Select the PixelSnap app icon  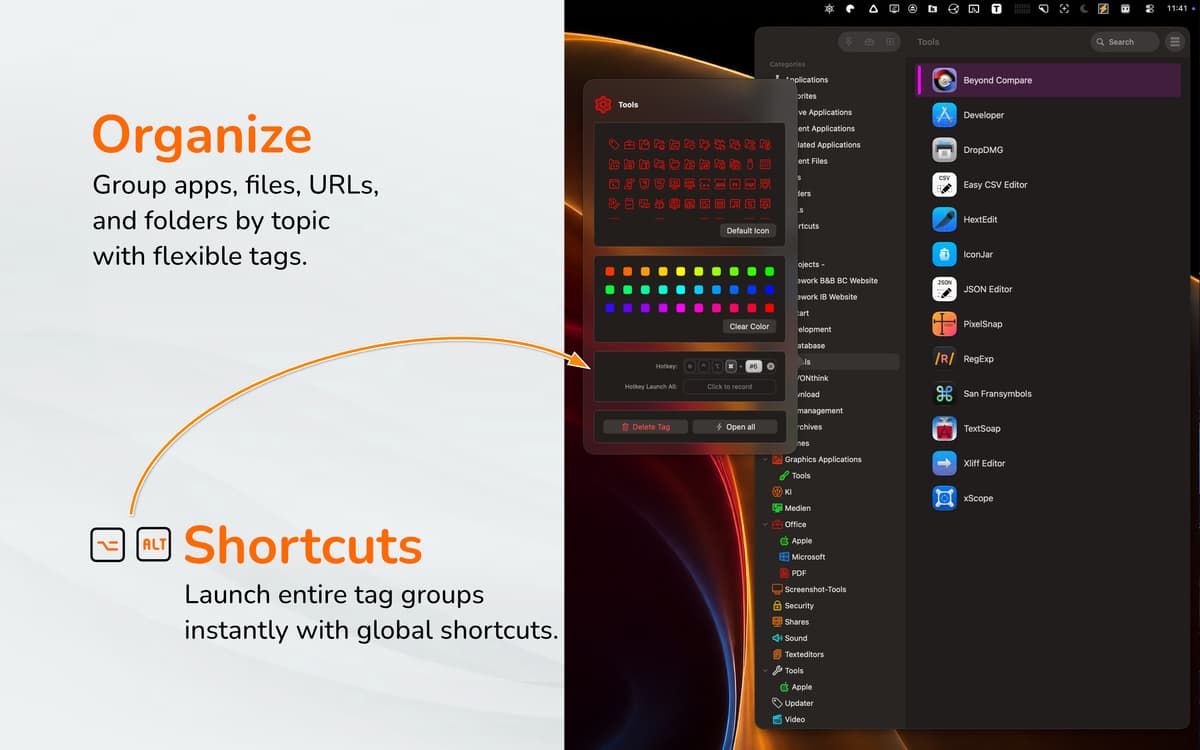pyautogui.click(x=945, y=324)
